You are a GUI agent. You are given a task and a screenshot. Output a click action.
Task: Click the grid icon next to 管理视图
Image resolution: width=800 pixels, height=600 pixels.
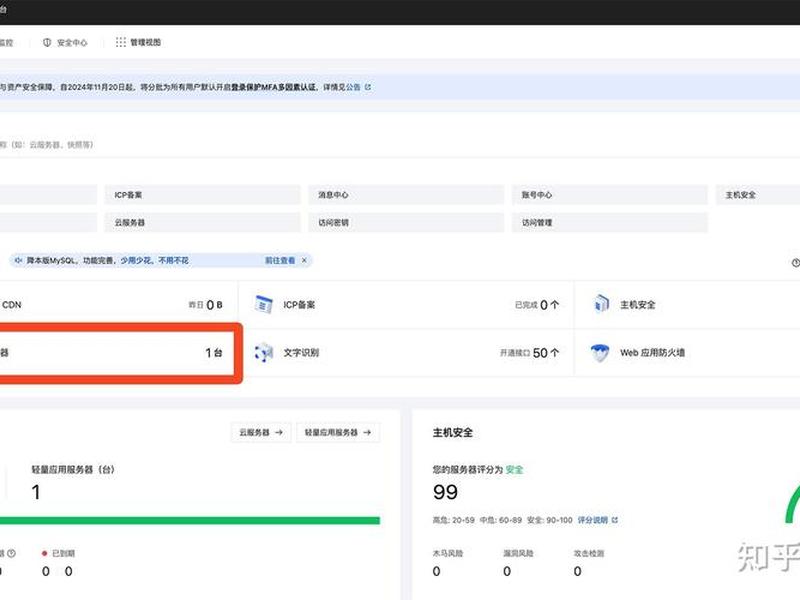click(120, 42)
